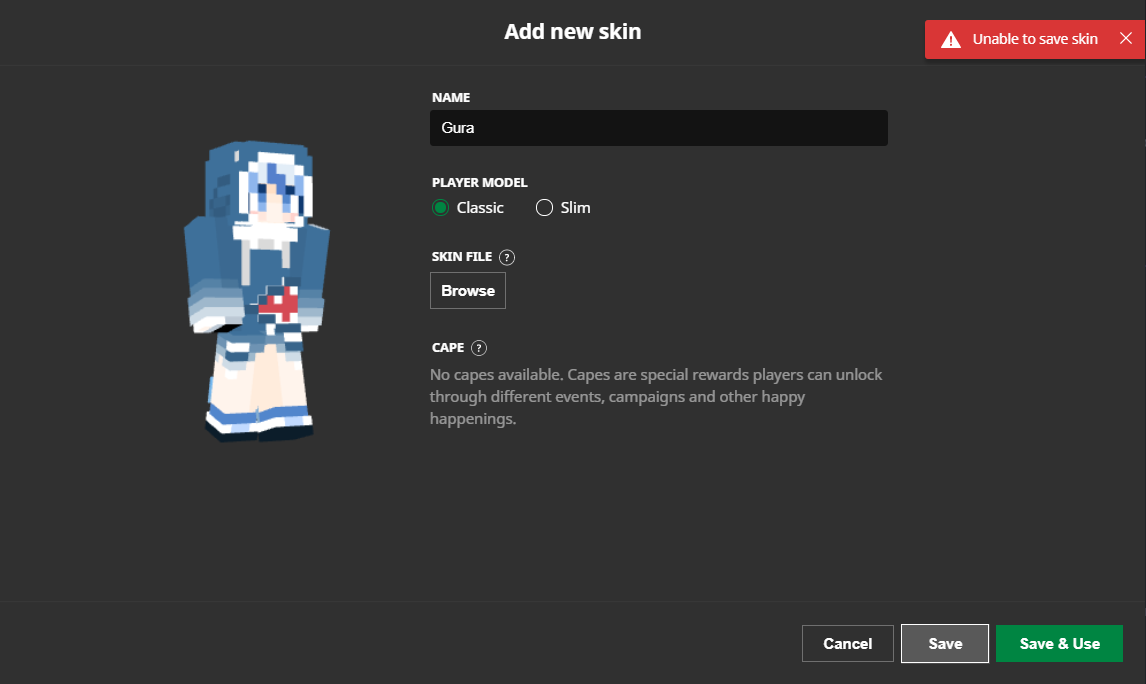
Task: Click the warning triangle icon in error banner
Action: pos(950,39)
